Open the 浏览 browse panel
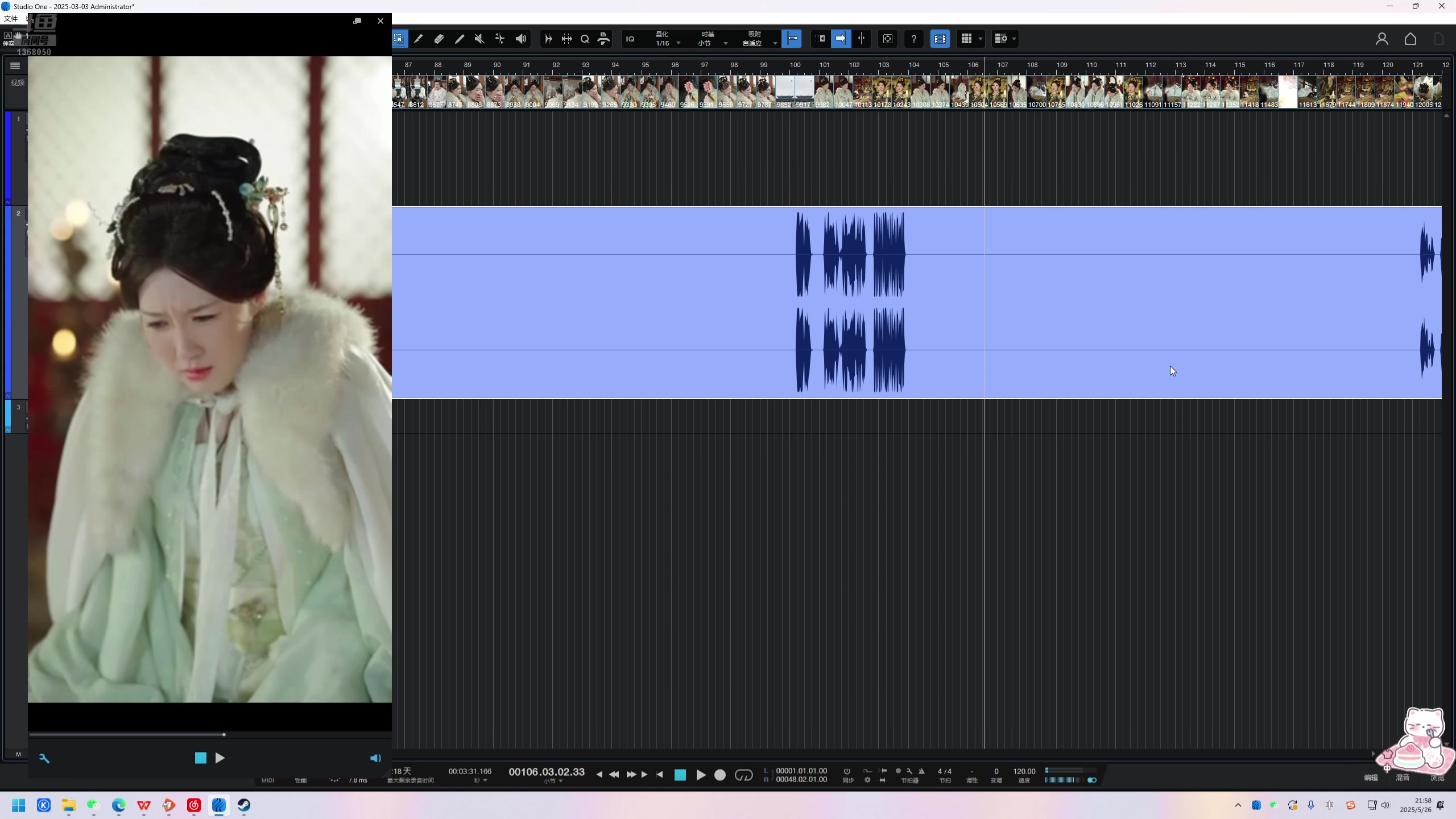Screen dimensions: 1456x819 click(1437, 778)
